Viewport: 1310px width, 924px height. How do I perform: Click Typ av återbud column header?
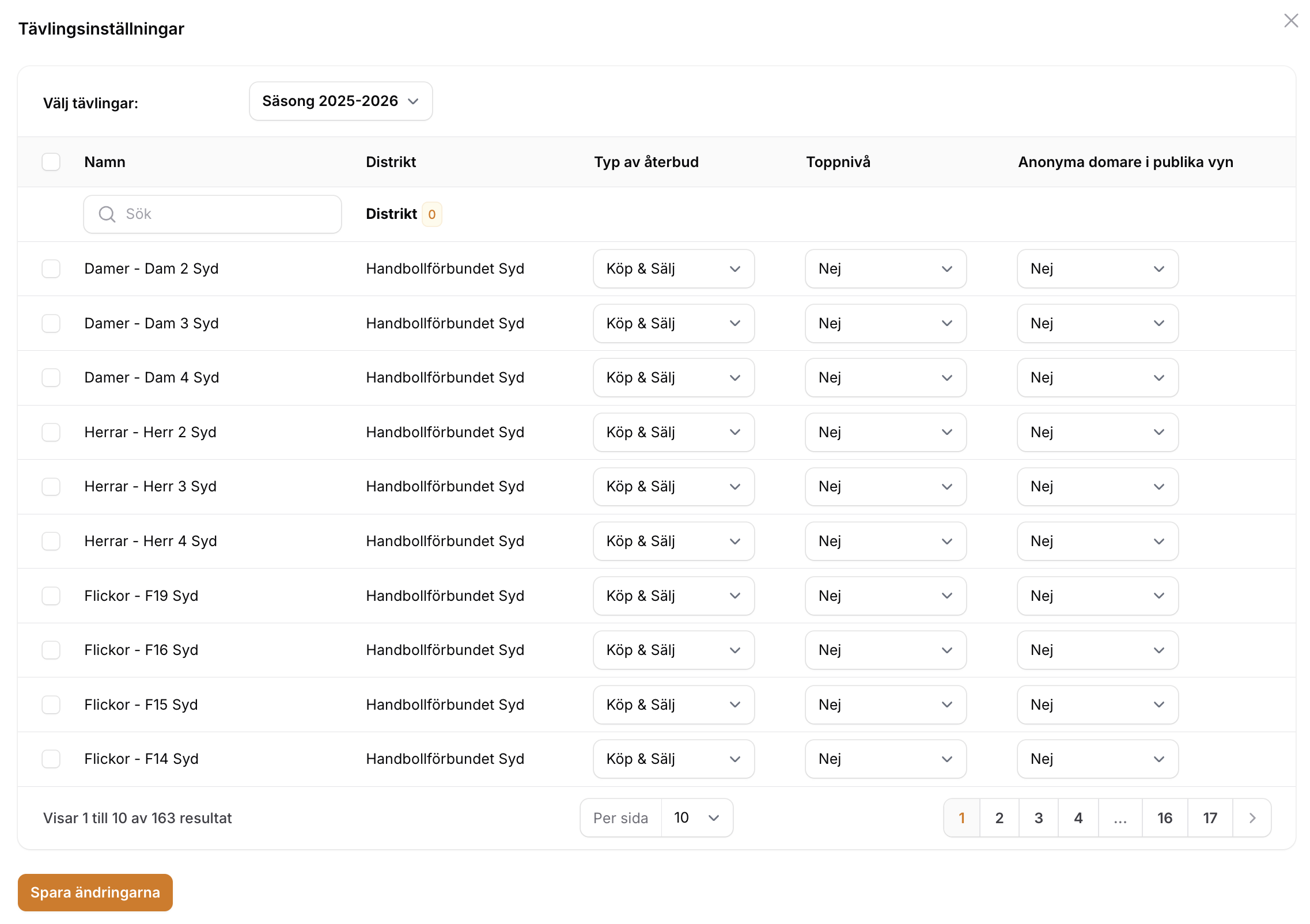point(646,162)
